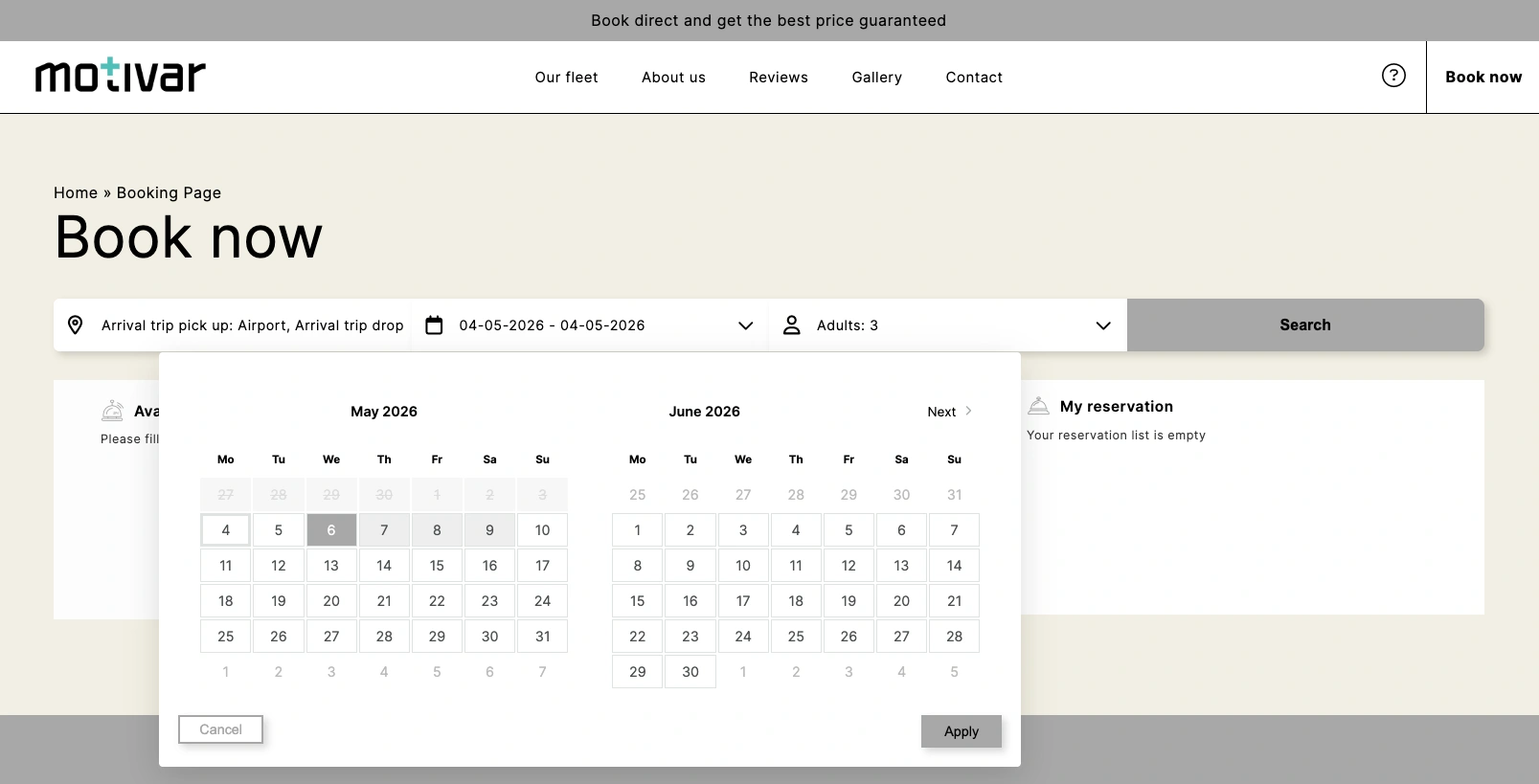Click the motivar logo
Screen dimensions: 1539x784
(x=121, y=75)
